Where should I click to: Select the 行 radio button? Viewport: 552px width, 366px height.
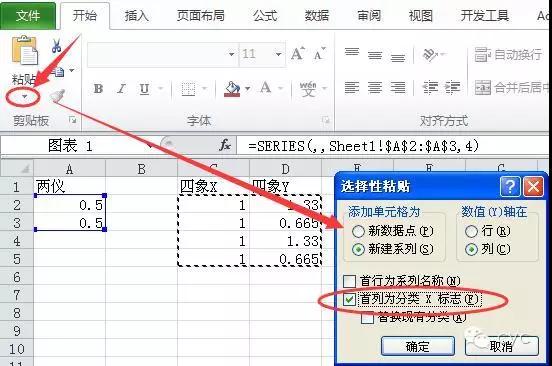click(471, 231)
